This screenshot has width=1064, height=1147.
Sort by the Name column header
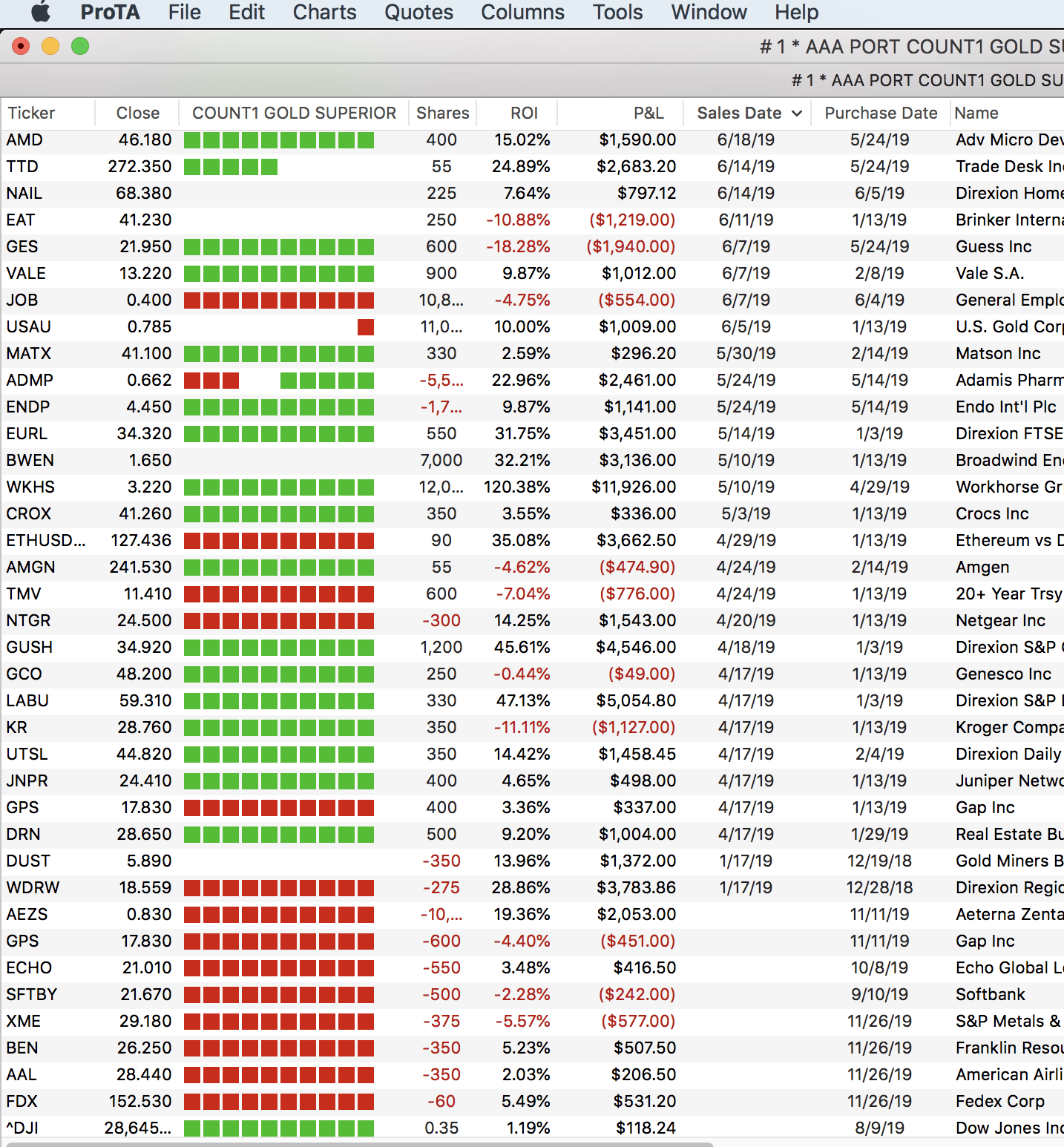coord(976,113)
